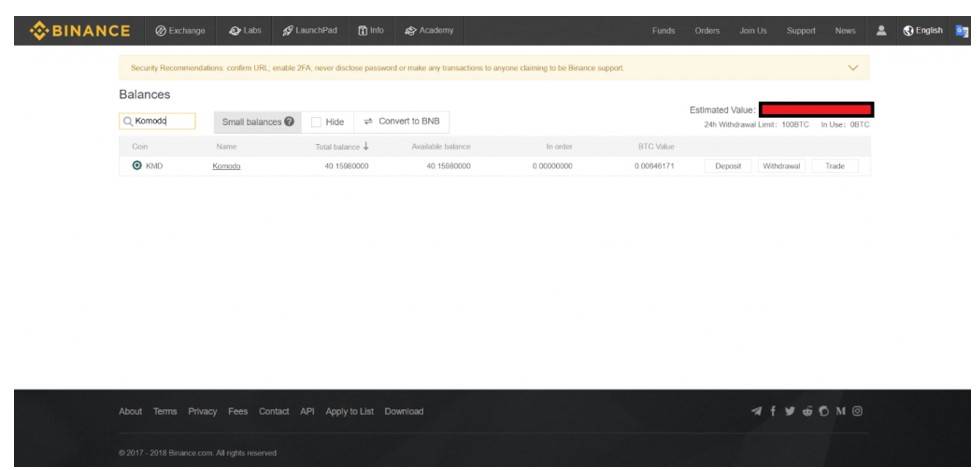Viewport: 977px width, 470px height.
Task: Open the Support menu item
Action: point(801,31)
